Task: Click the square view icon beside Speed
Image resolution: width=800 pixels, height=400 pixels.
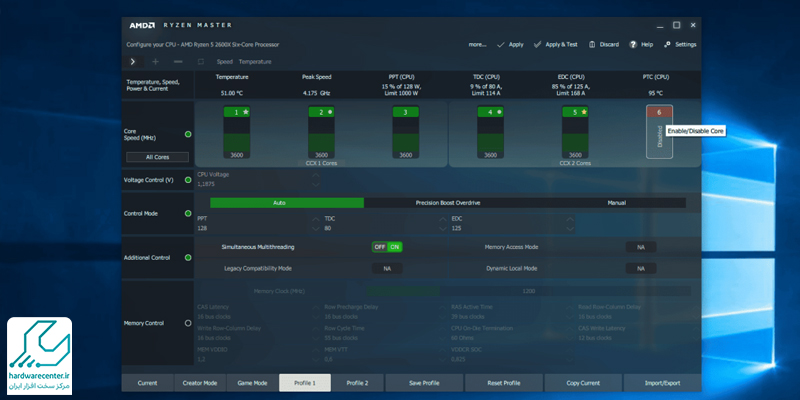Action: [x=201, y=62]
